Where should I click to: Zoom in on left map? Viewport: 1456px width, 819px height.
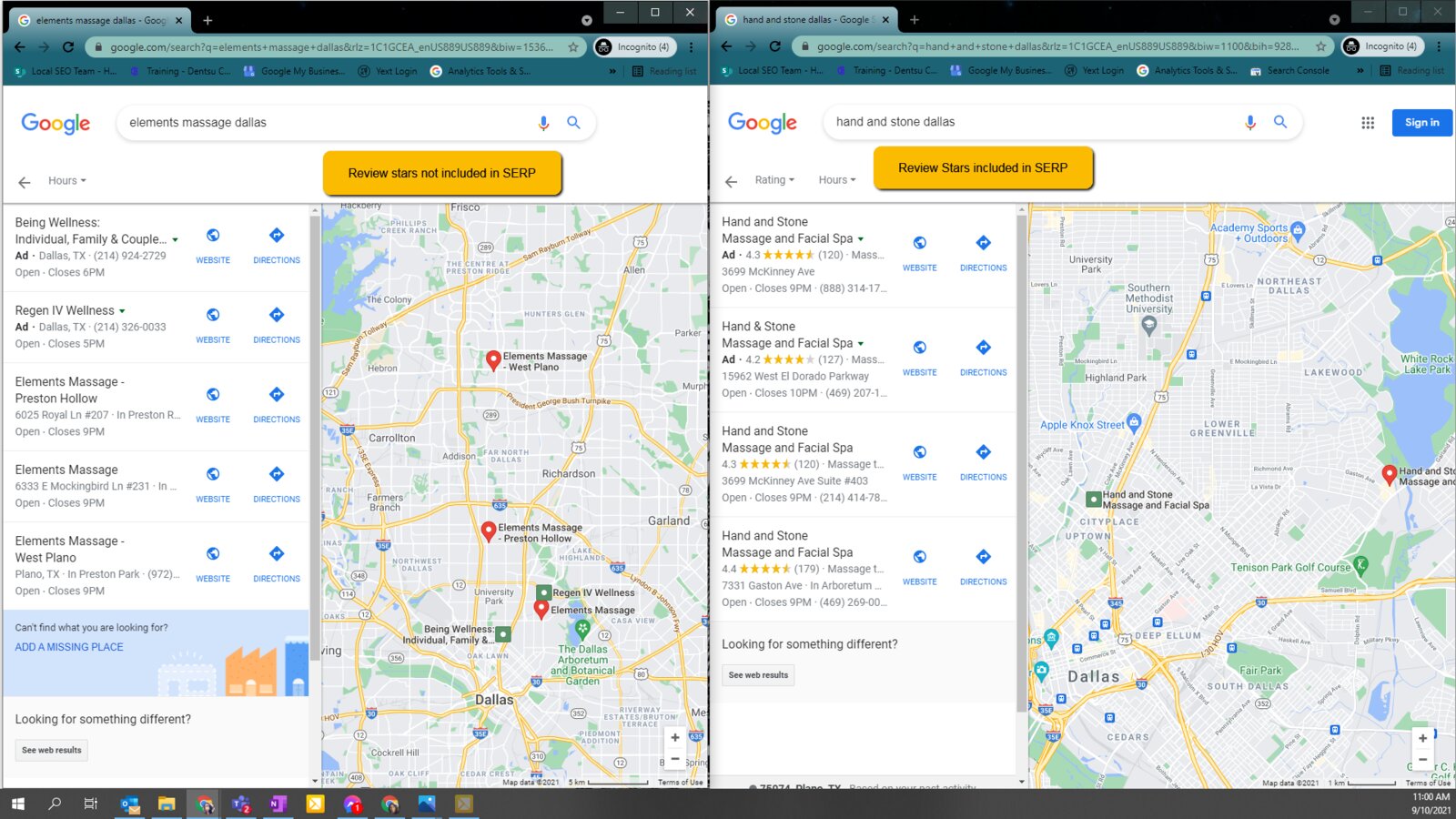tap(675, 738)
